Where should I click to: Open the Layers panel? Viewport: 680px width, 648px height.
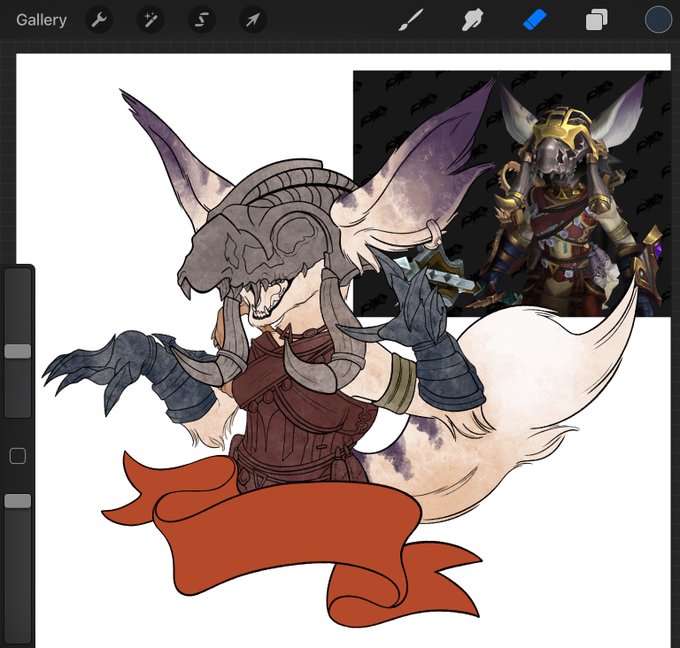[596, 20]
